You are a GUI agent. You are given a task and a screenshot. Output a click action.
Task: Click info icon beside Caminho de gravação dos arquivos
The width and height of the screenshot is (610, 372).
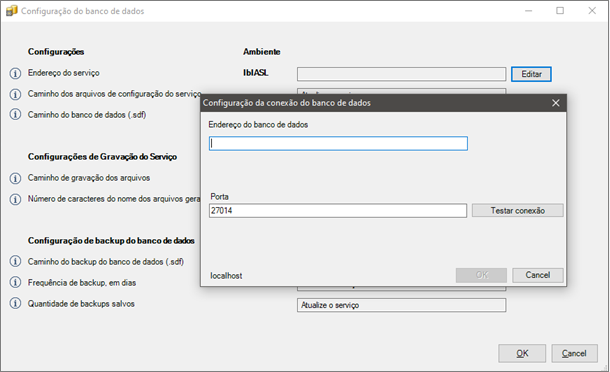click(x=15, y=178)
